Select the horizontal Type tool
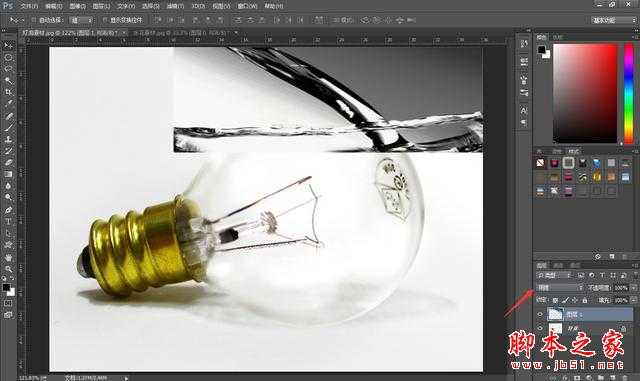This screenshot has width=640, height=381. point(8,222)
